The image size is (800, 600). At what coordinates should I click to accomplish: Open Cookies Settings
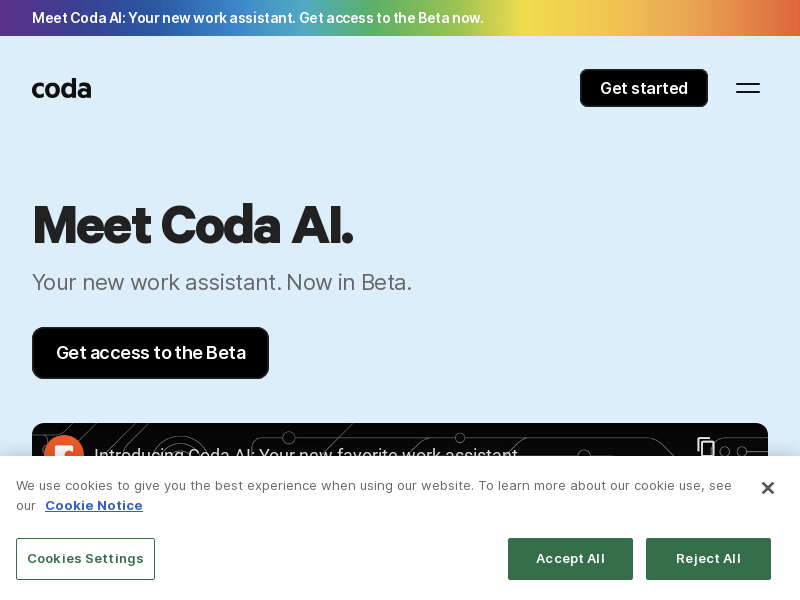(x=85, y=559)
